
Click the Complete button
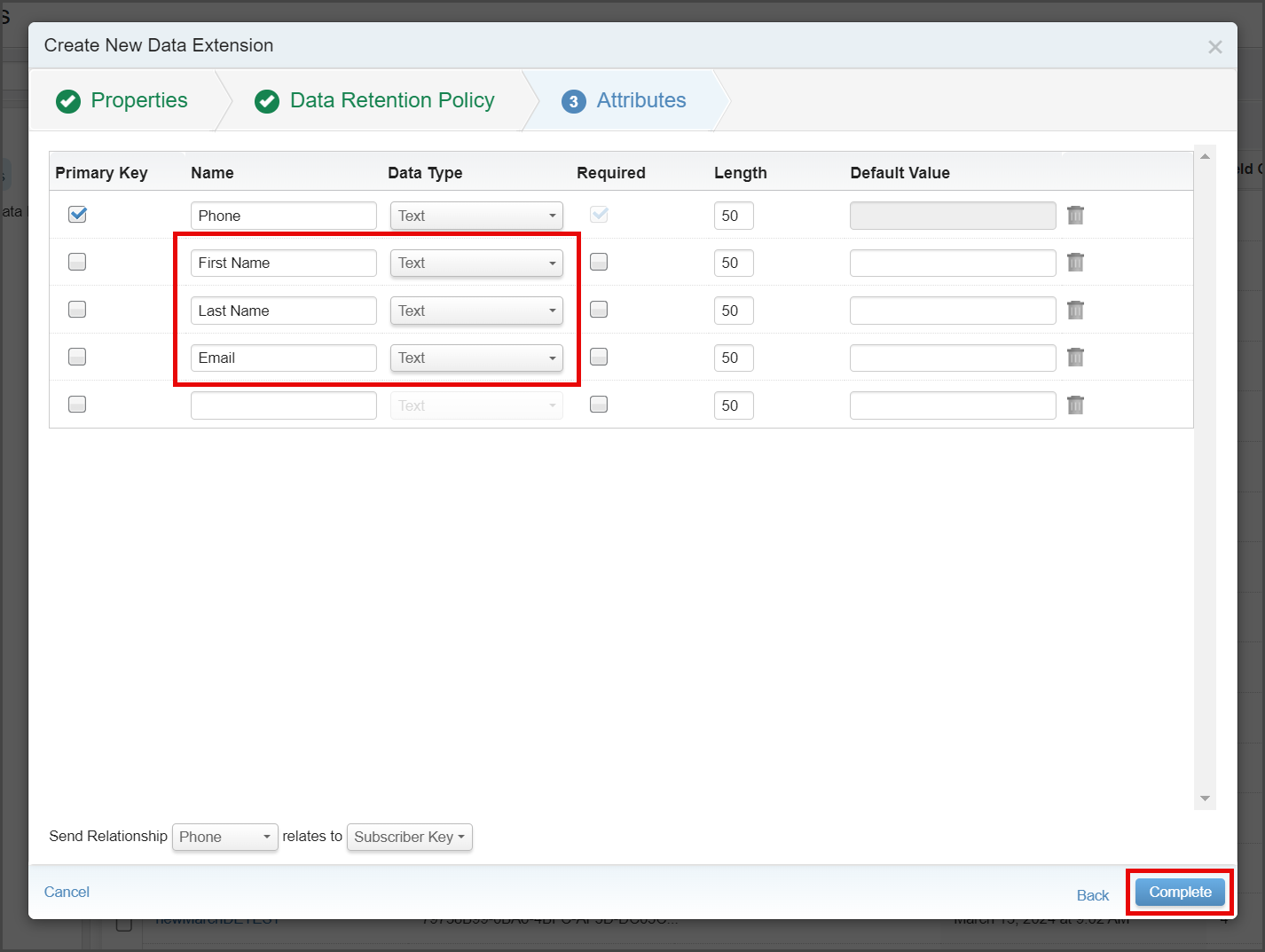[1180, 893]
